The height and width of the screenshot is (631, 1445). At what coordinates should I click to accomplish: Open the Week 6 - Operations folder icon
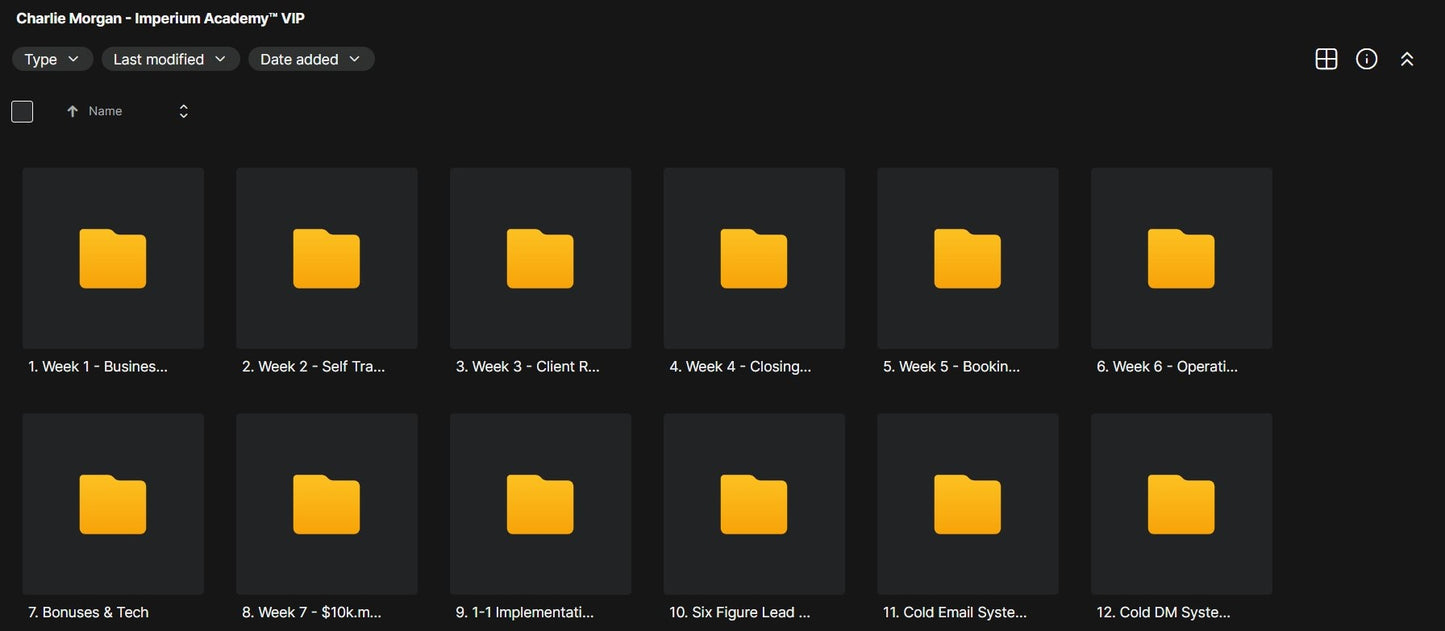[1181, 258]
